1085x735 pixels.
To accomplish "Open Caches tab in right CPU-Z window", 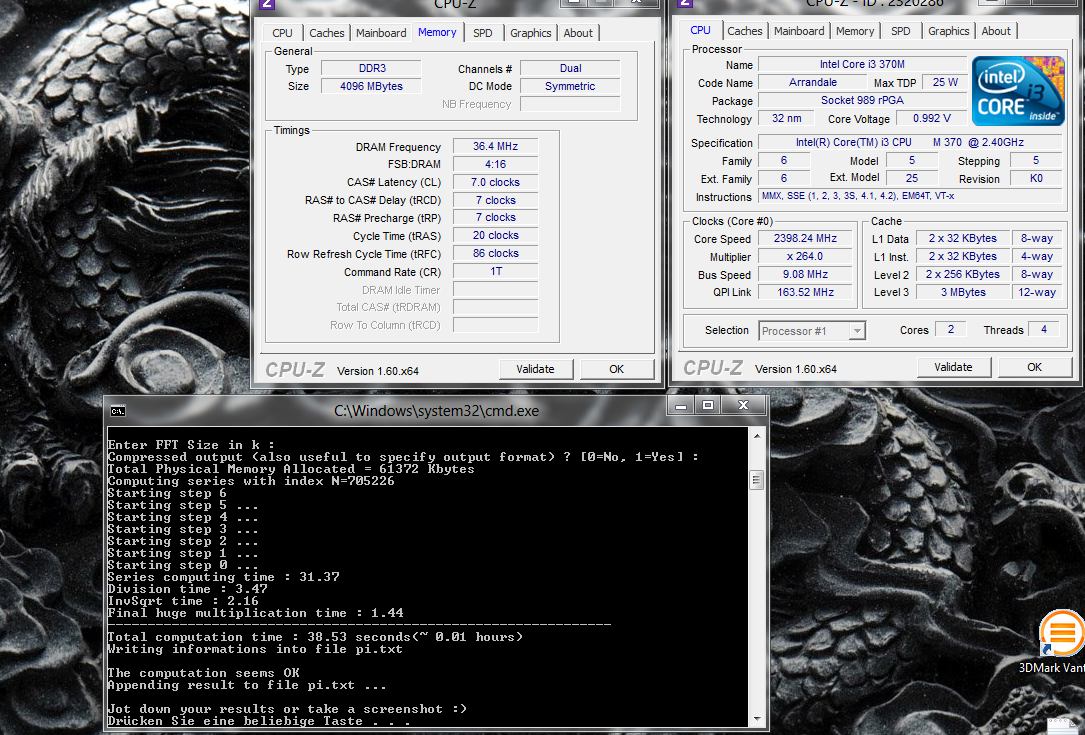I will 745,31.
